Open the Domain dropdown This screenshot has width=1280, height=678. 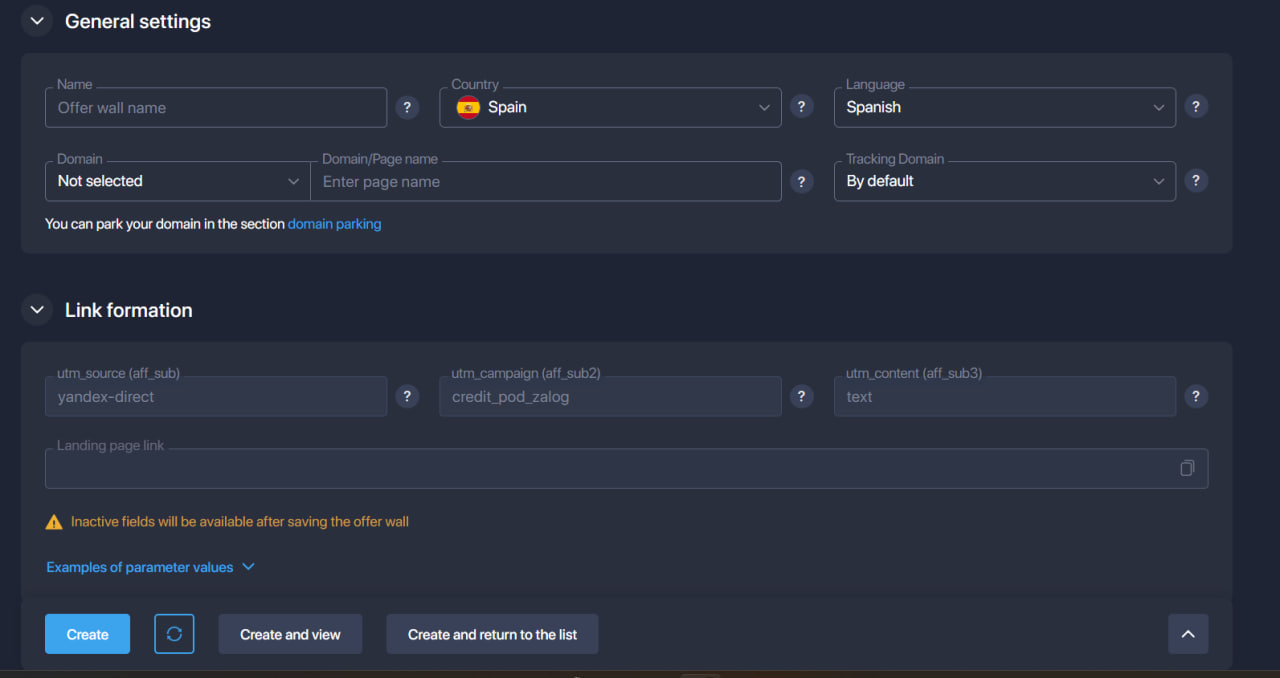click(x=178, y=181)
